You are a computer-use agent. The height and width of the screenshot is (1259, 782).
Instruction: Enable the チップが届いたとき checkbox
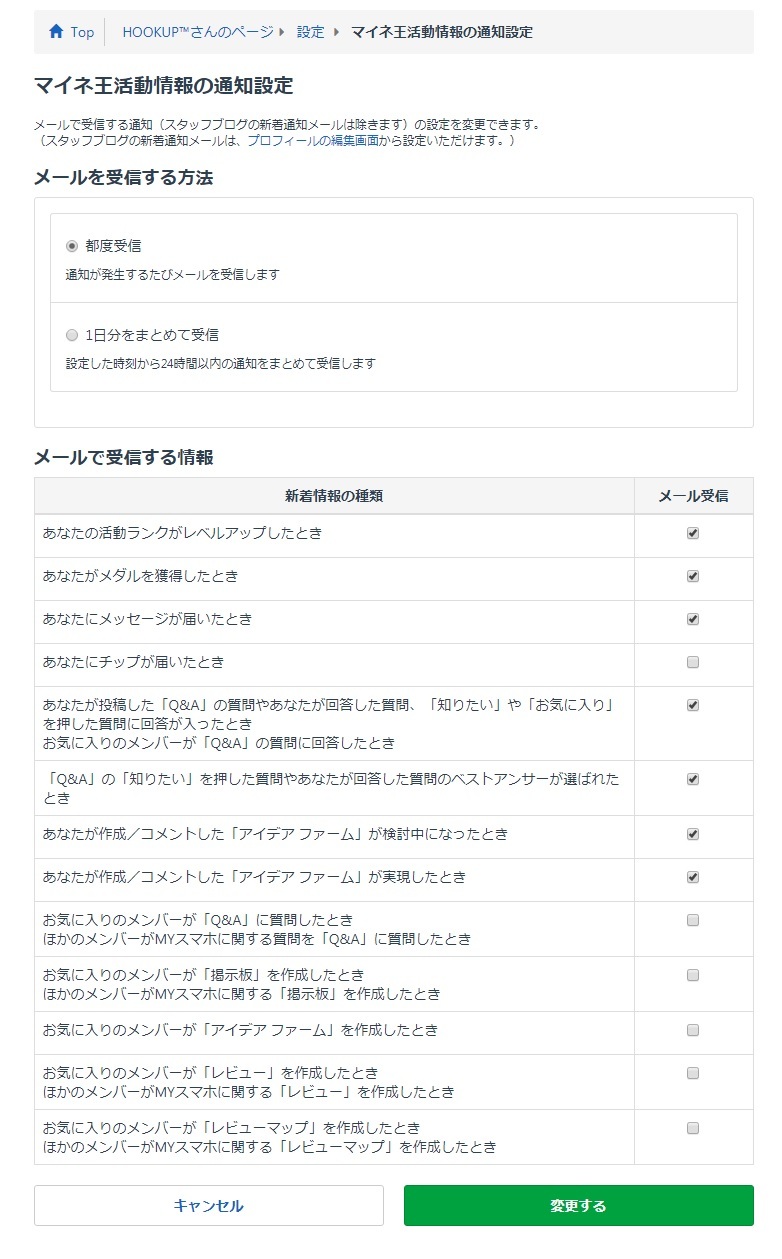point(693,663)
